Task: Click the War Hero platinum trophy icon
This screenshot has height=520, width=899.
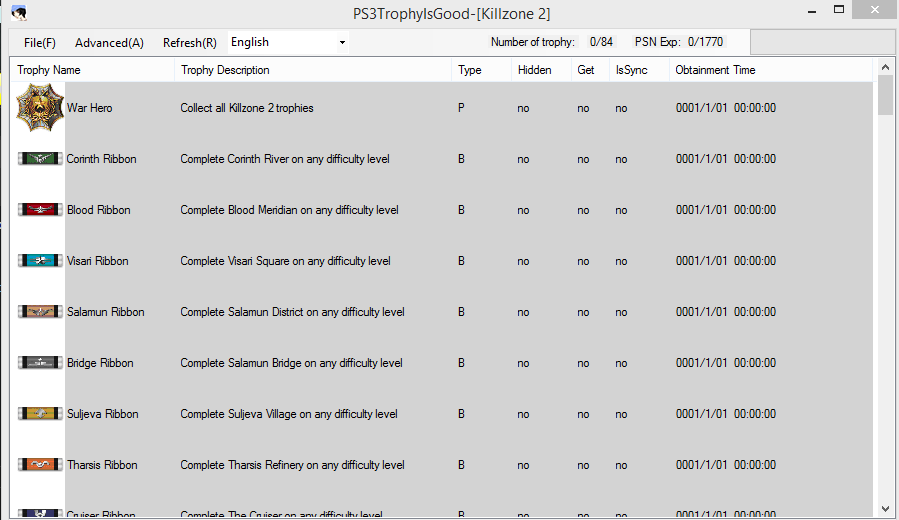Action: [40, 107]
